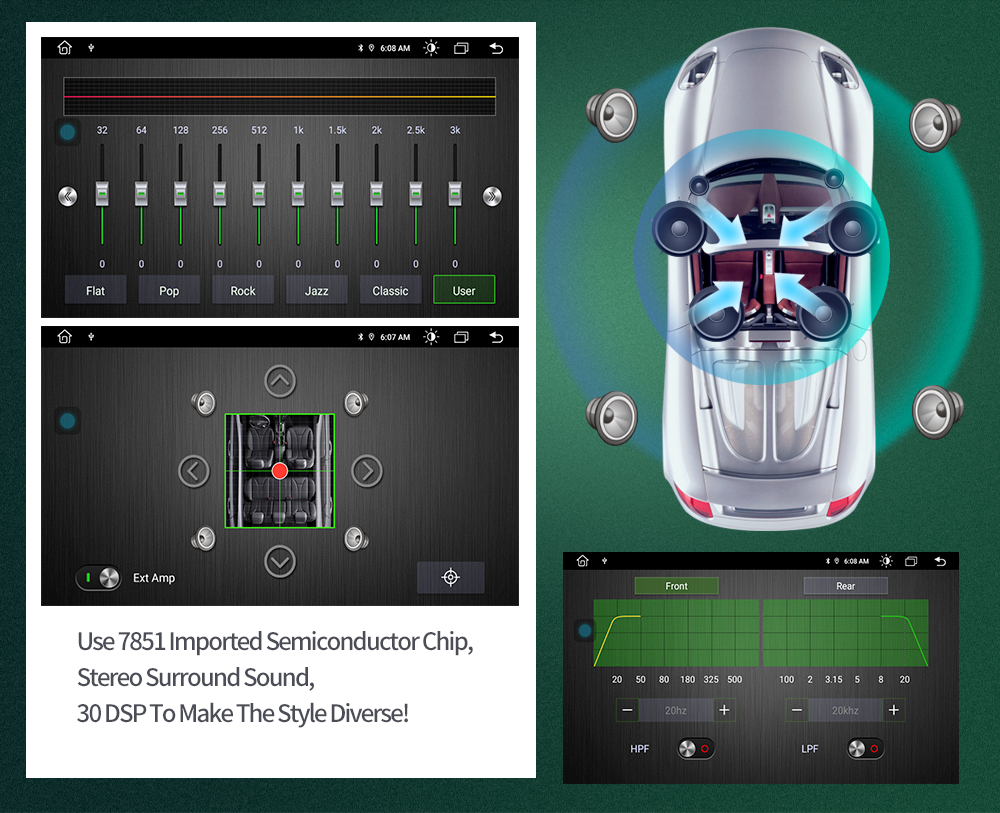Click the Rear low-pass filter graph

click(846, 633)
